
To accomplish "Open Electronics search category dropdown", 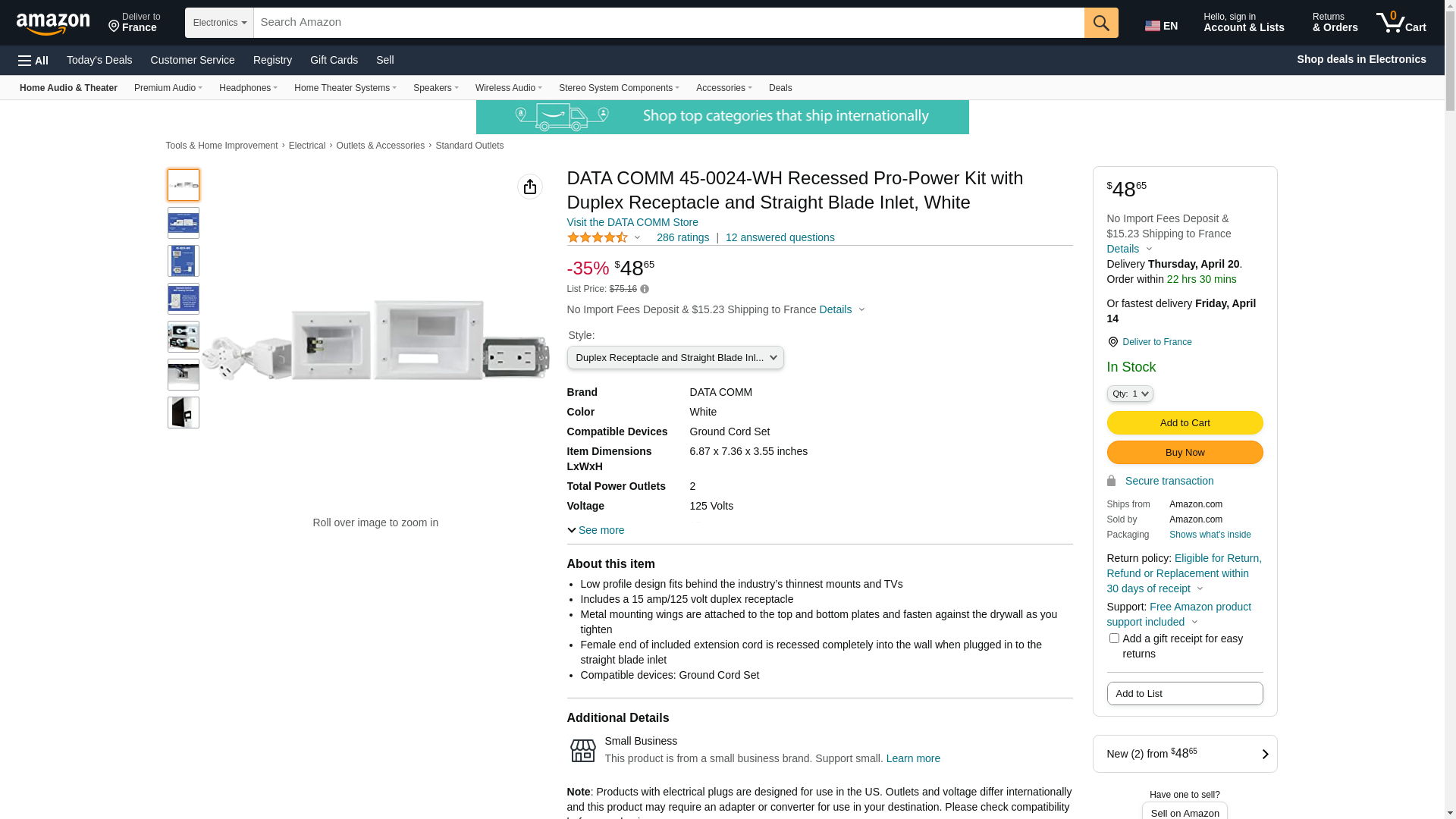I will pos(219,23).
